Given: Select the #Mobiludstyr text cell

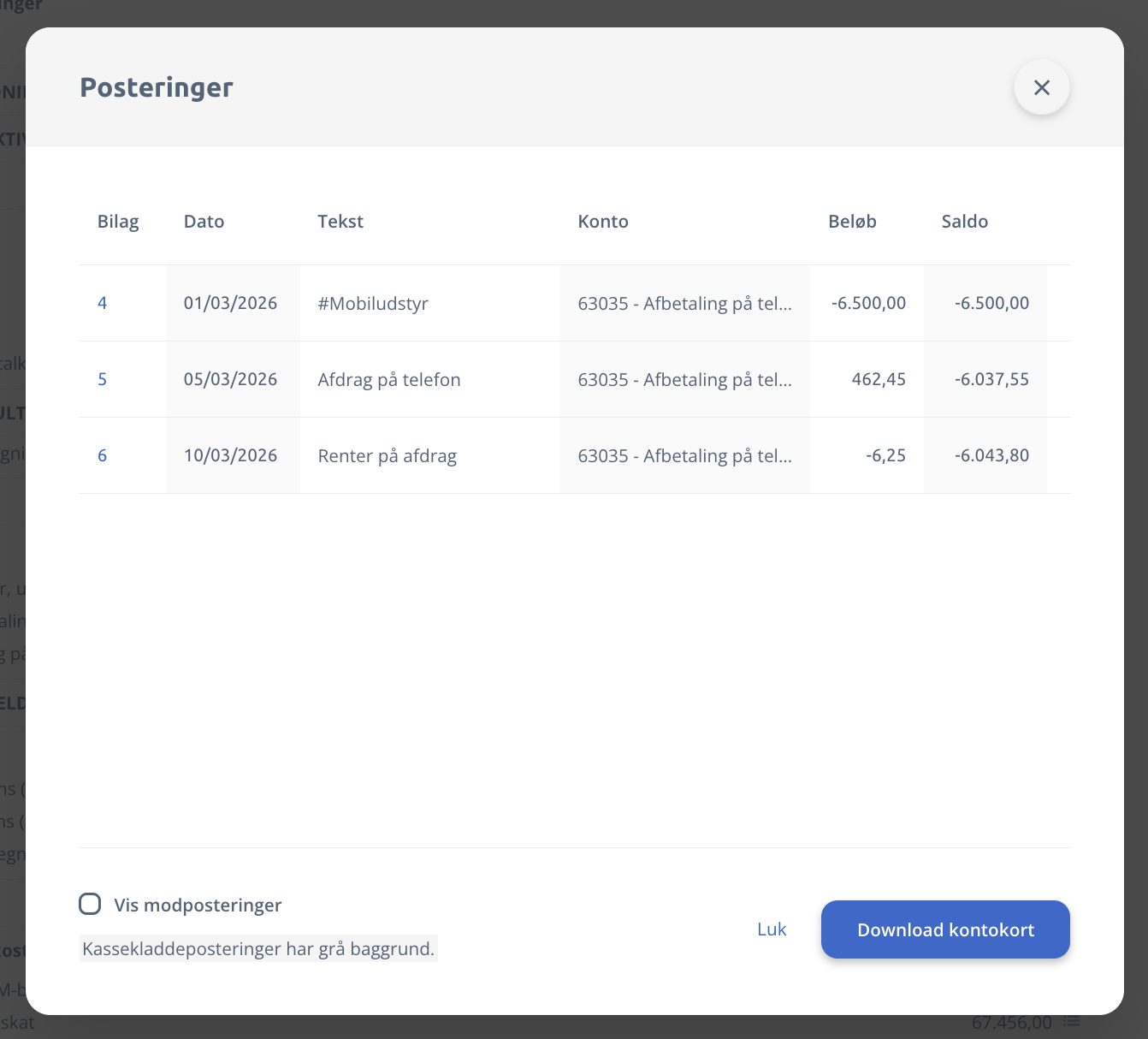Looking at the screenshot, I should click(x=373, y=304).
